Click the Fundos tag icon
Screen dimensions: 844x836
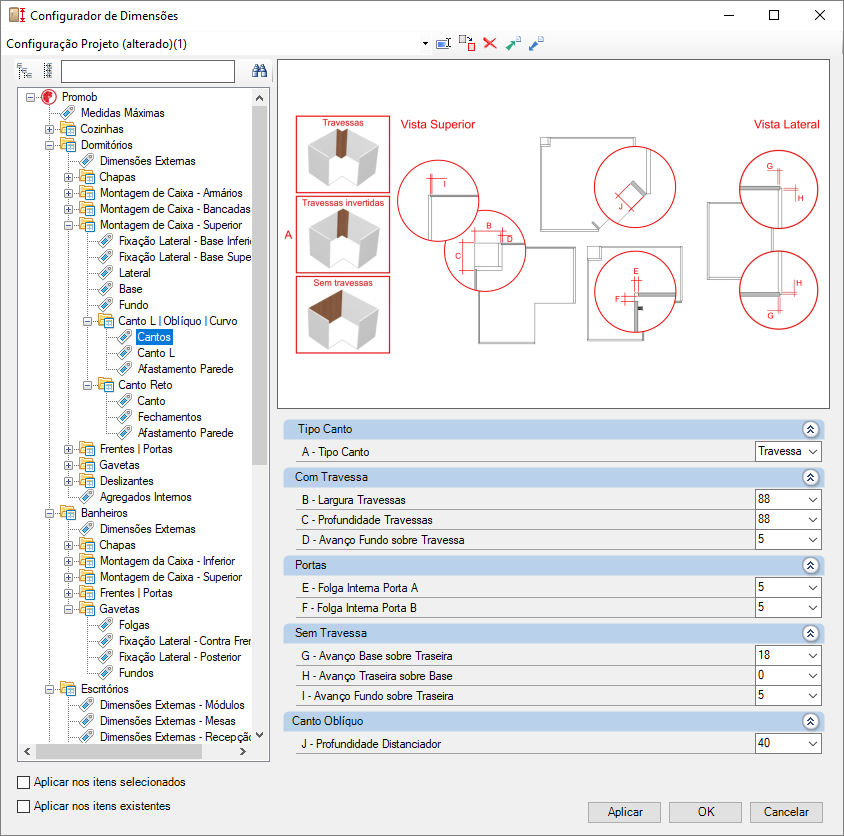106,673
